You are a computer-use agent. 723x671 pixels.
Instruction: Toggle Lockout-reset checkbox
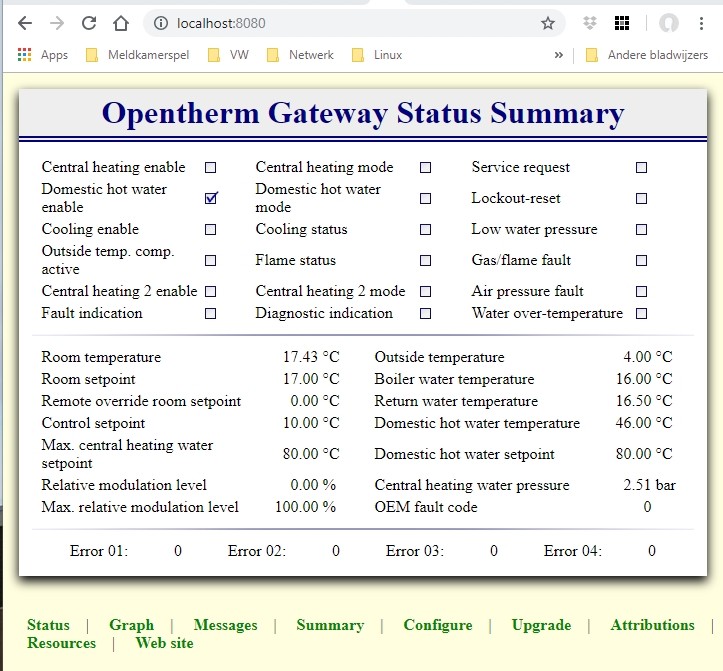pos(641,198)
